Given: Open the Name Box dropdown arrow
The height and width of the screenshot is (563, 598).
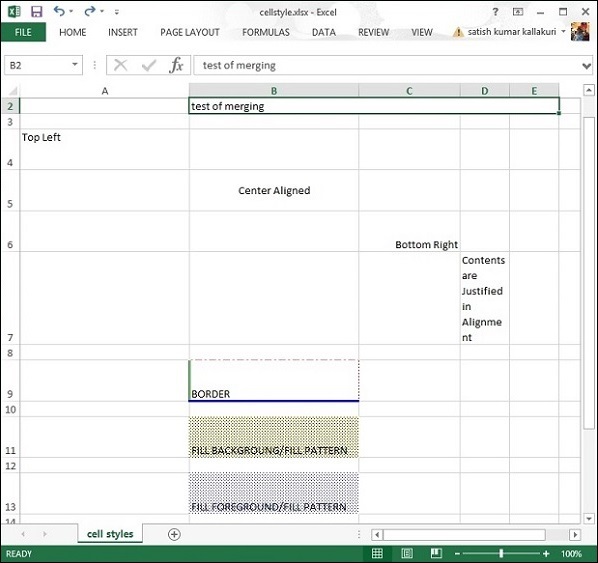Looking at the screenshot, I should 75,65.
